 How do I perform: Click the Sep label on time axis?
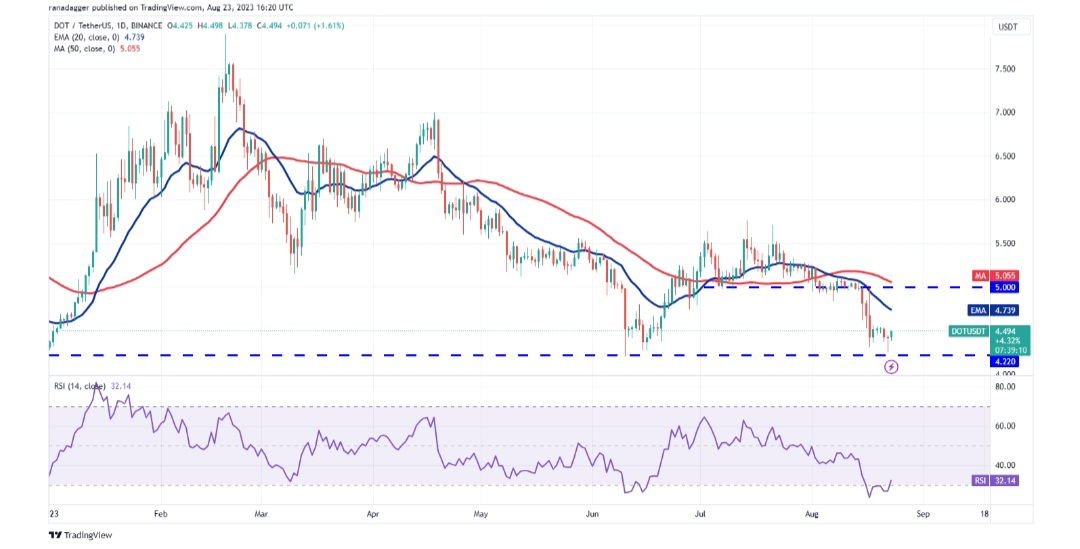pyautogui.click(x=922, y=511)
